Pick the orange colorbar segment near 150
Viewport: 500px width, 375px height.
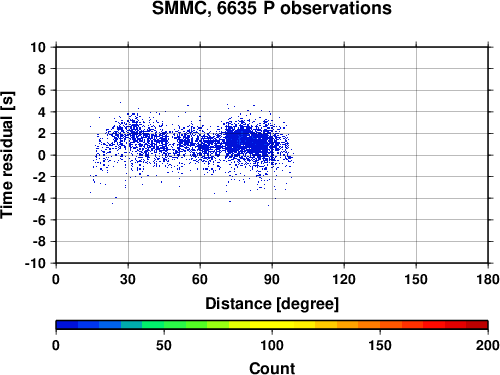tap(380, 325)
